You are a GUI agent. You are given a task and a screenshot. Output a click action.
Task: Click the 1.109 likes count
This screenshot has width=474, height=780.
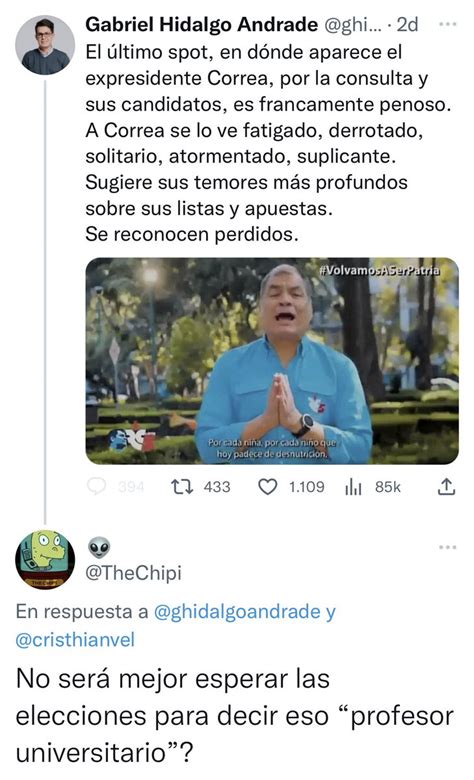tap(307, 487)
